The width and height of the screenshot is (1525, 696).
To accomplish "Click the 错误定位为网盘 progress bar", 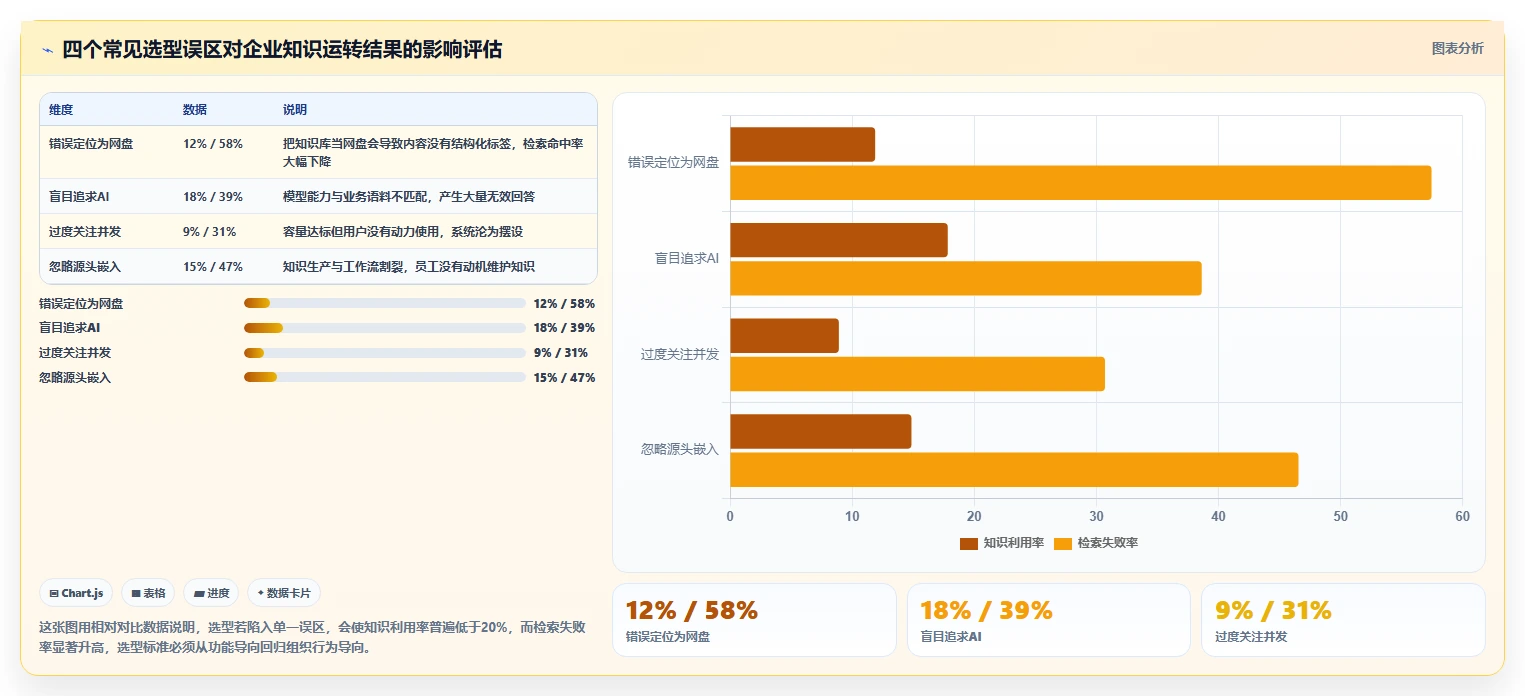I will tap(385, 303).
